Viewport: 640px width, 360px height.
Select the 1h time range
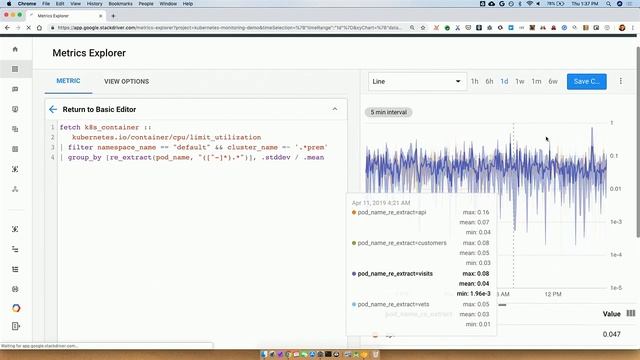tap(474, 81)
